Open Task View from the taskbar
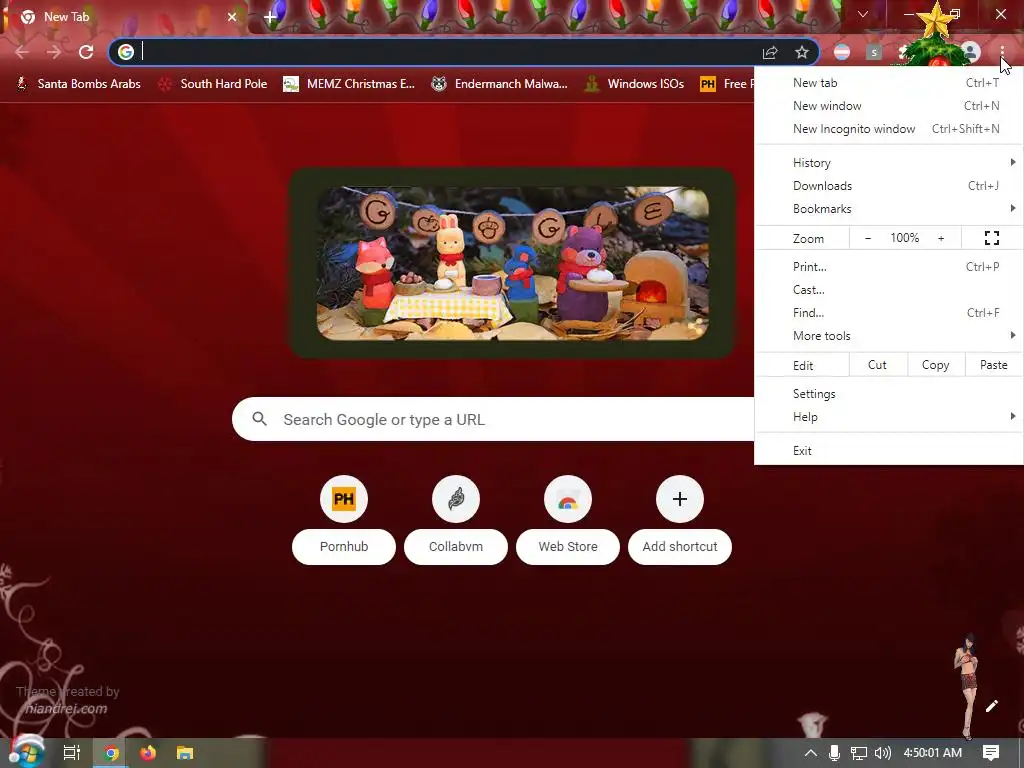Screen dimensions: 1024x768 point(72,753)
